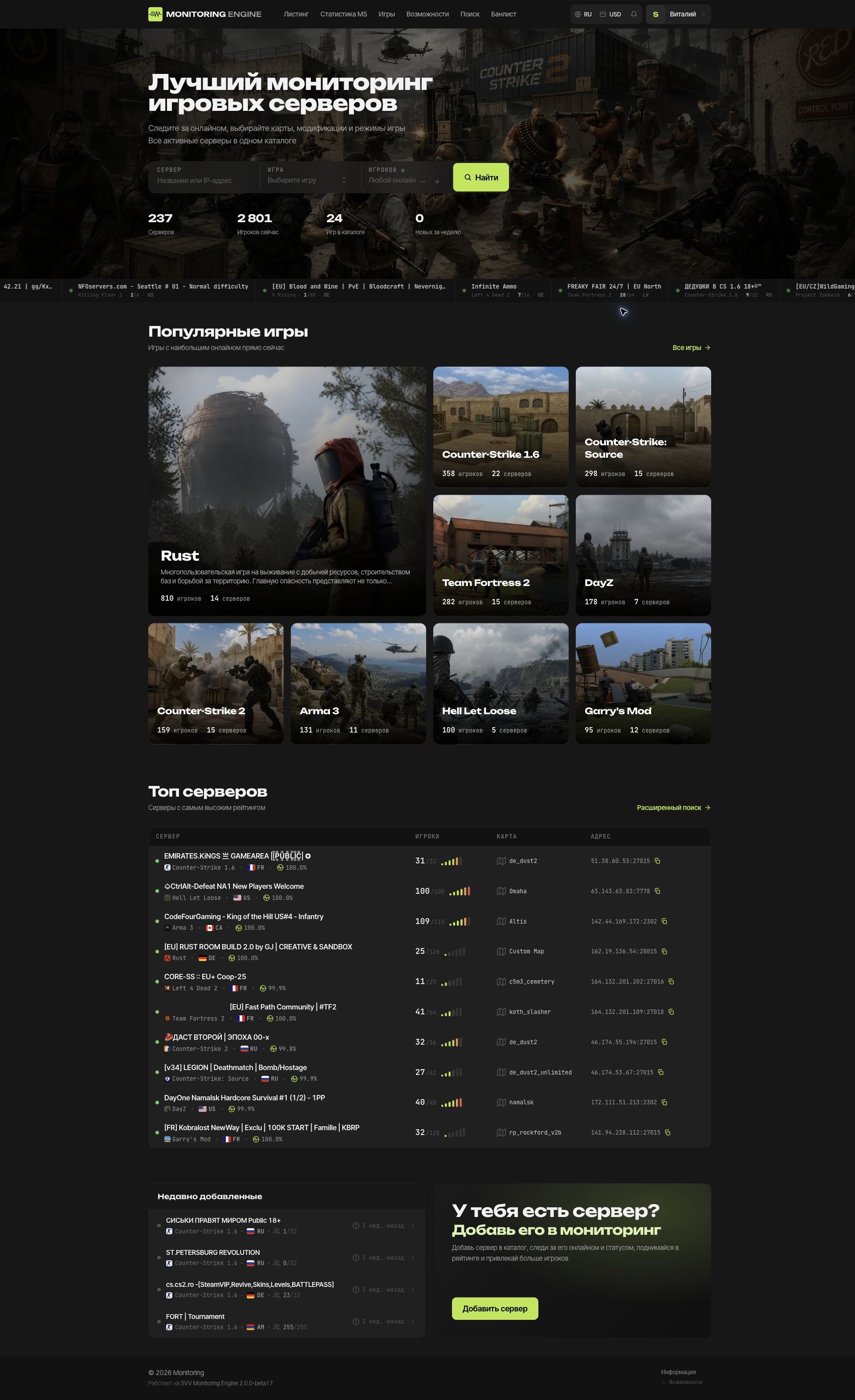Copy address 141.94.238.112:27015 via copy icon
Screen dimensions: 855x1400
(668, 1132)
